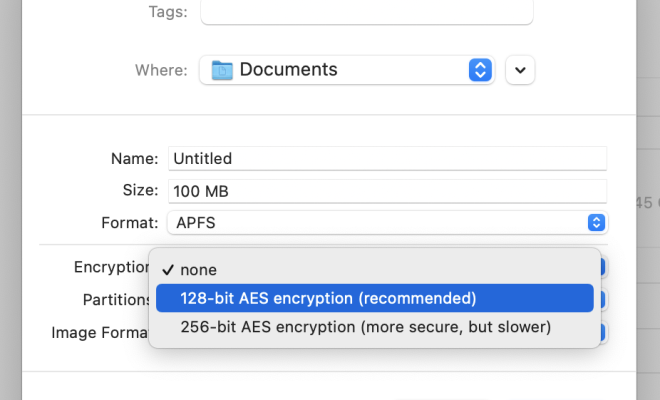
Task: Click the Documents folder icon
Action: 222,70
